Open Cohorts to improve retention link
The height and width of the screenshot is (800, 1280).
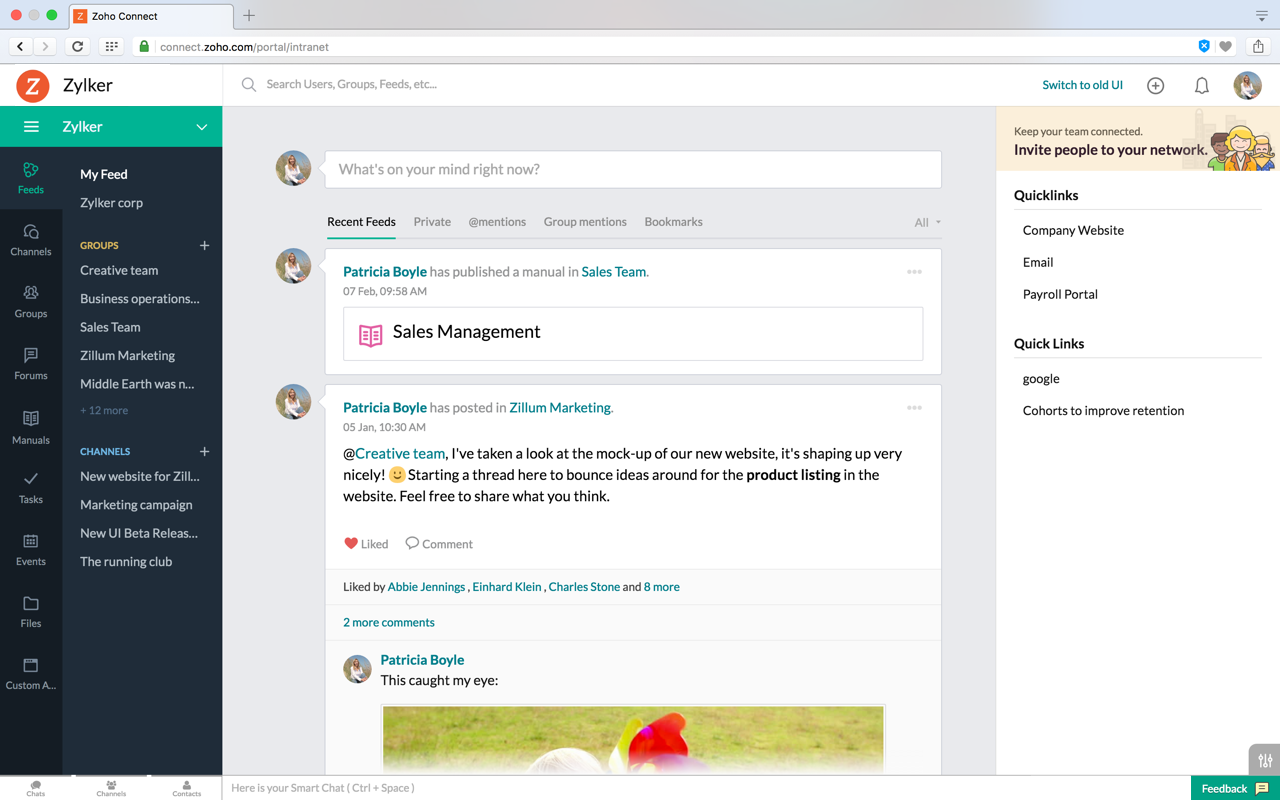[1103, 410]
